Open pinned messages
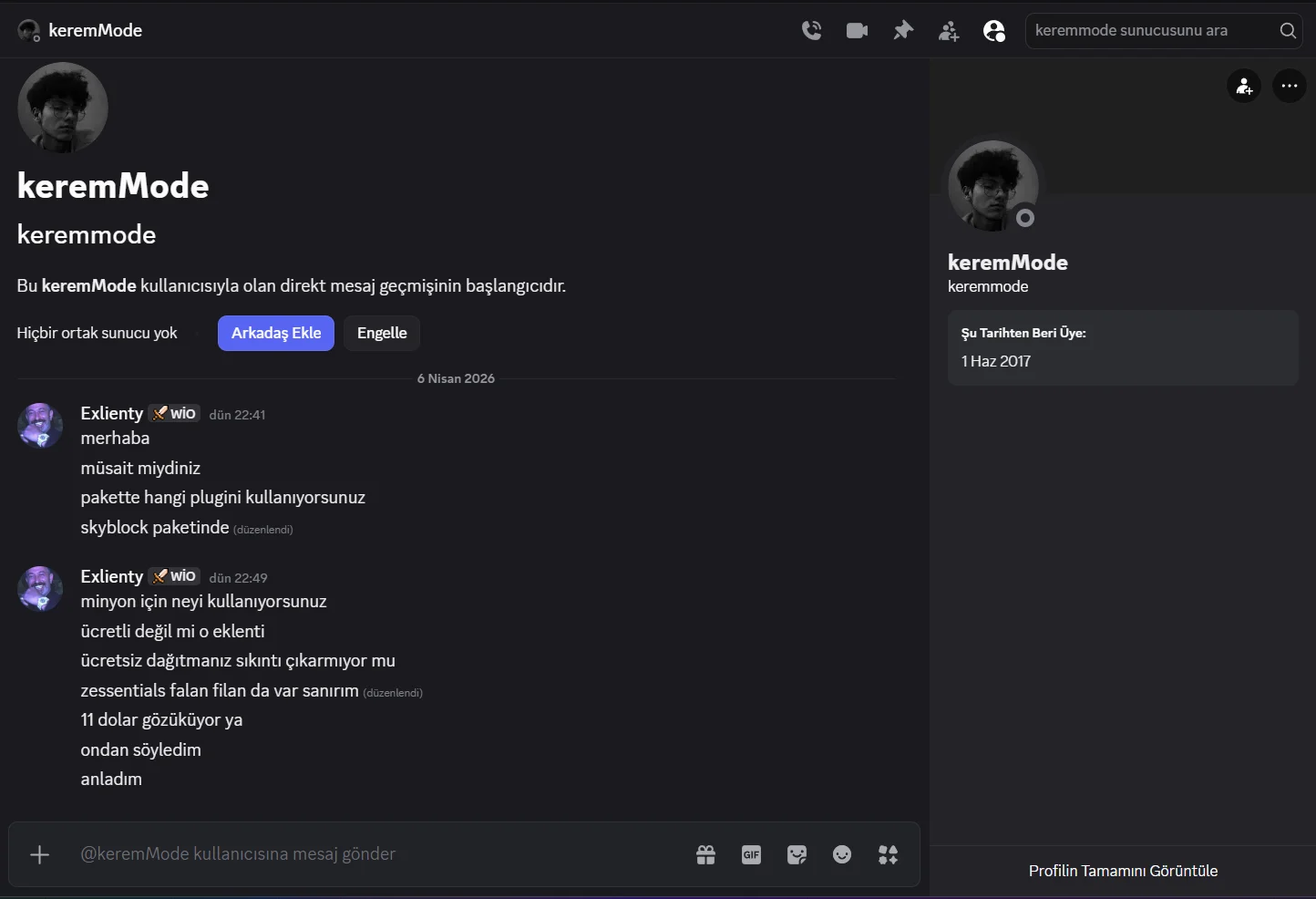This screenshot has width=1316, height=899. coord(903,30)
